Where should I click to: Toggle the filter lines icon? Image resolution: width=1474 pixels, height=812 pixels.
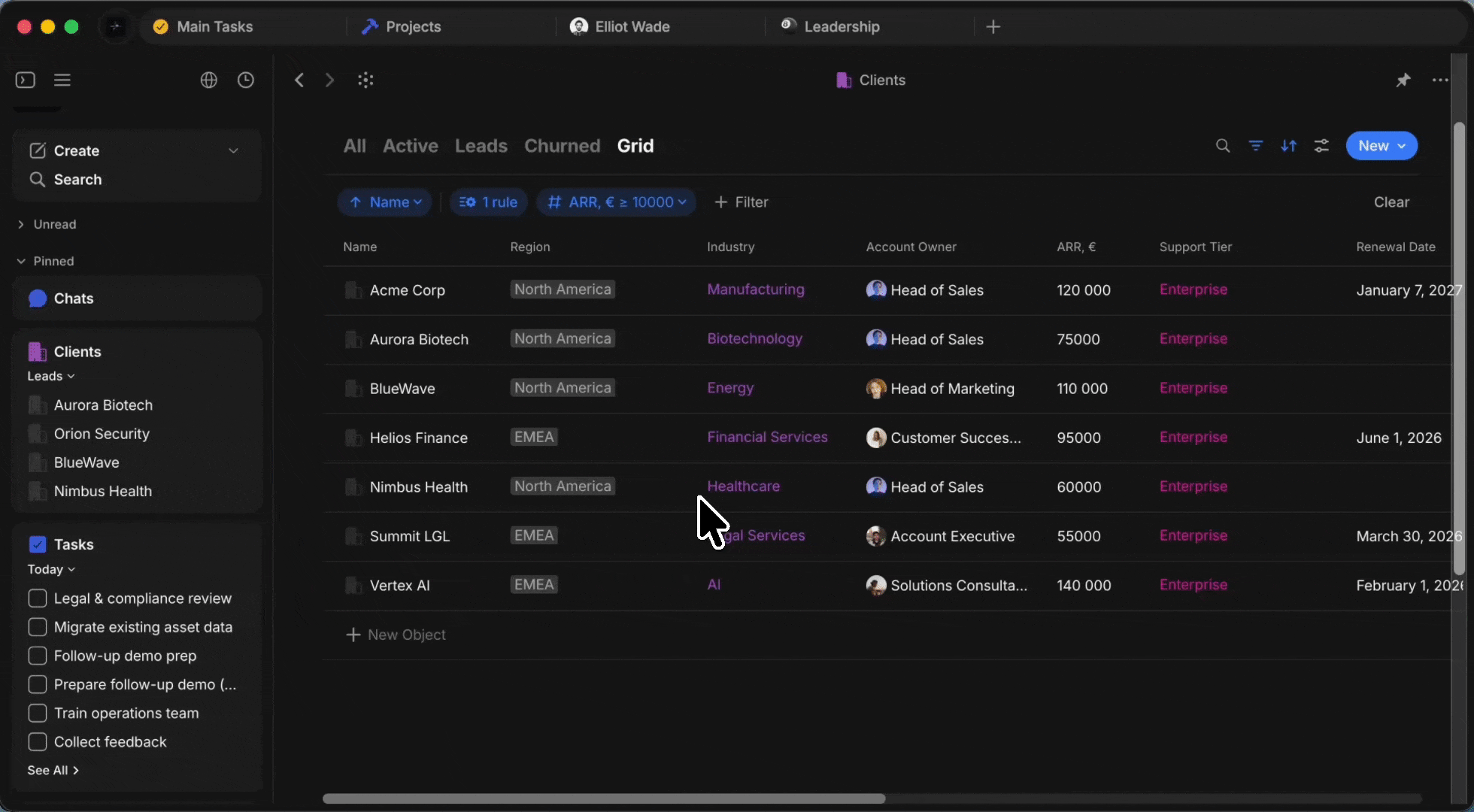point(1256,146)
